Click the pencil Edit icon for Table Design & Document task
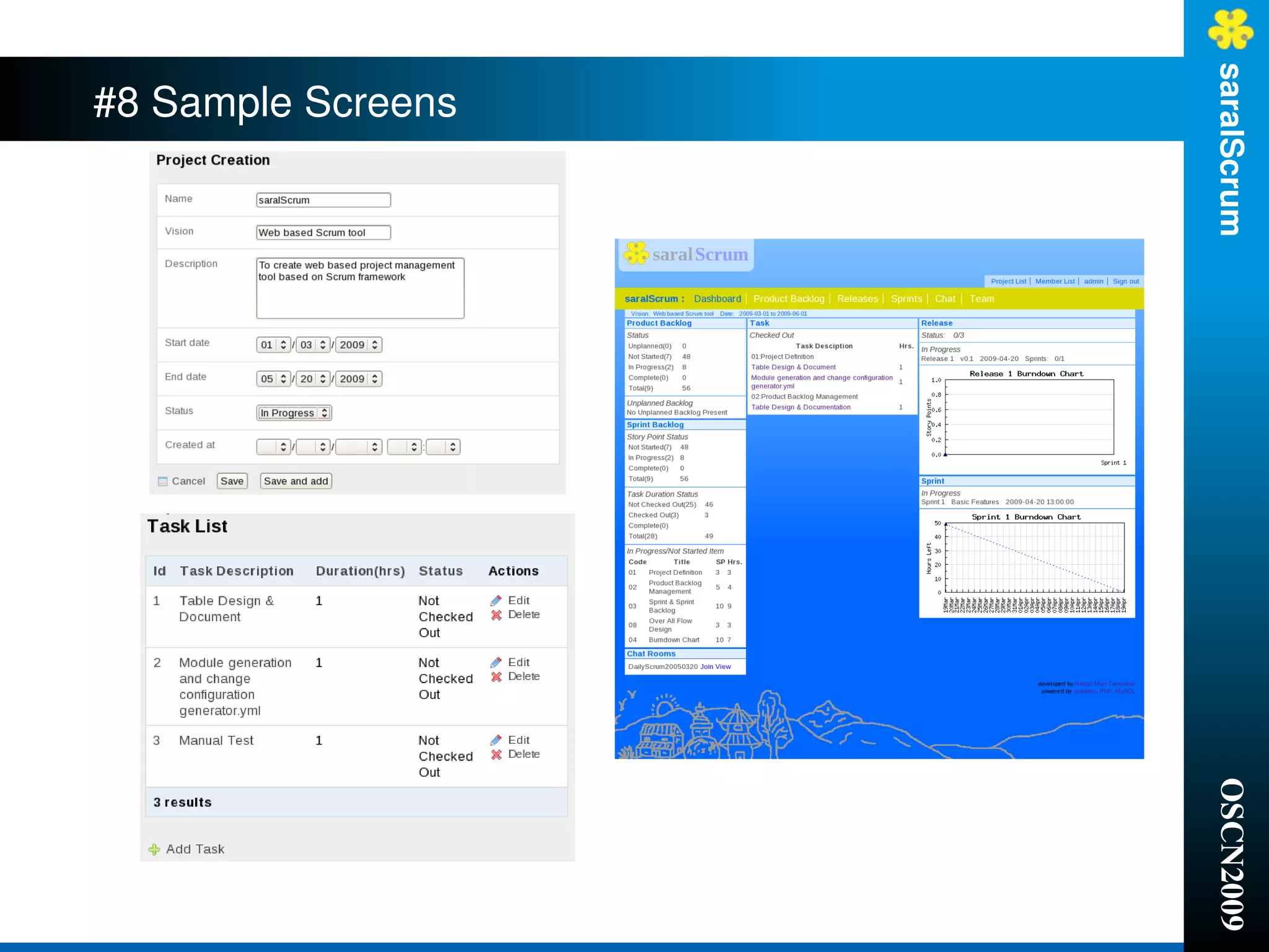The height and width of the screenshot is (952, 1269). click(x=496, y=601)
